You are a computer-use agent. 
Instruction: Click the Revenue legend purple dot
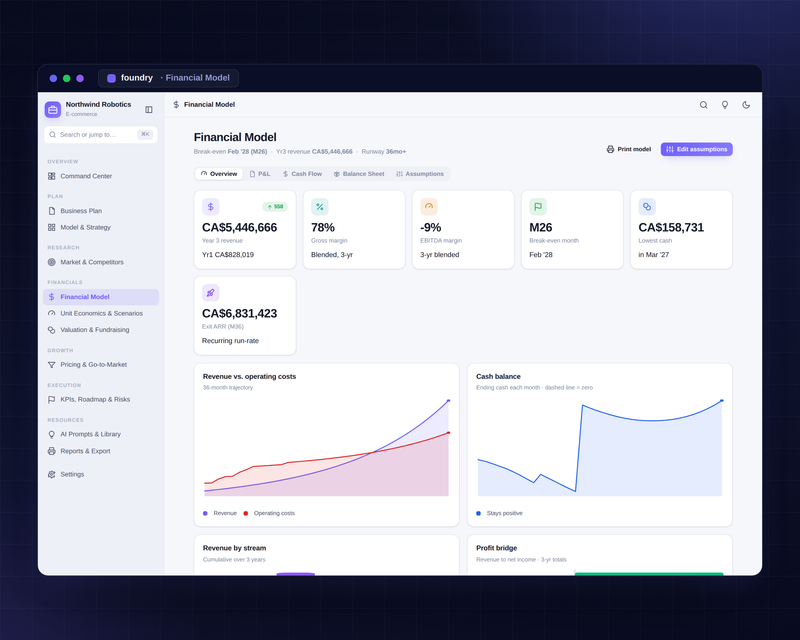coord(205,513)
